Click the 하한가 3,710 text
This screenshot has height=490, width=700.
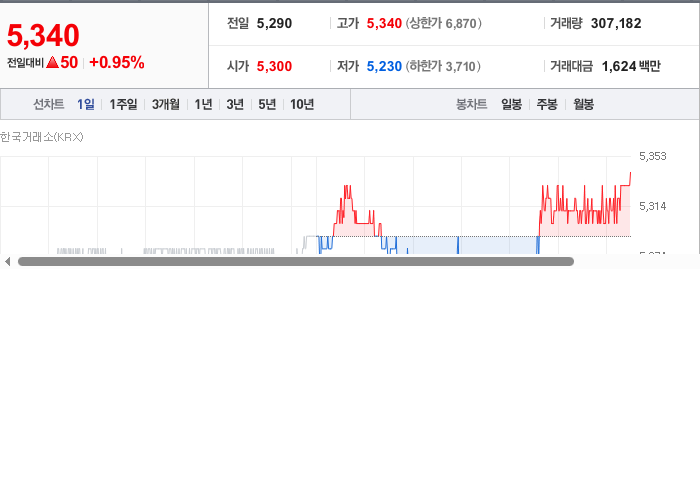click(443, 66)
